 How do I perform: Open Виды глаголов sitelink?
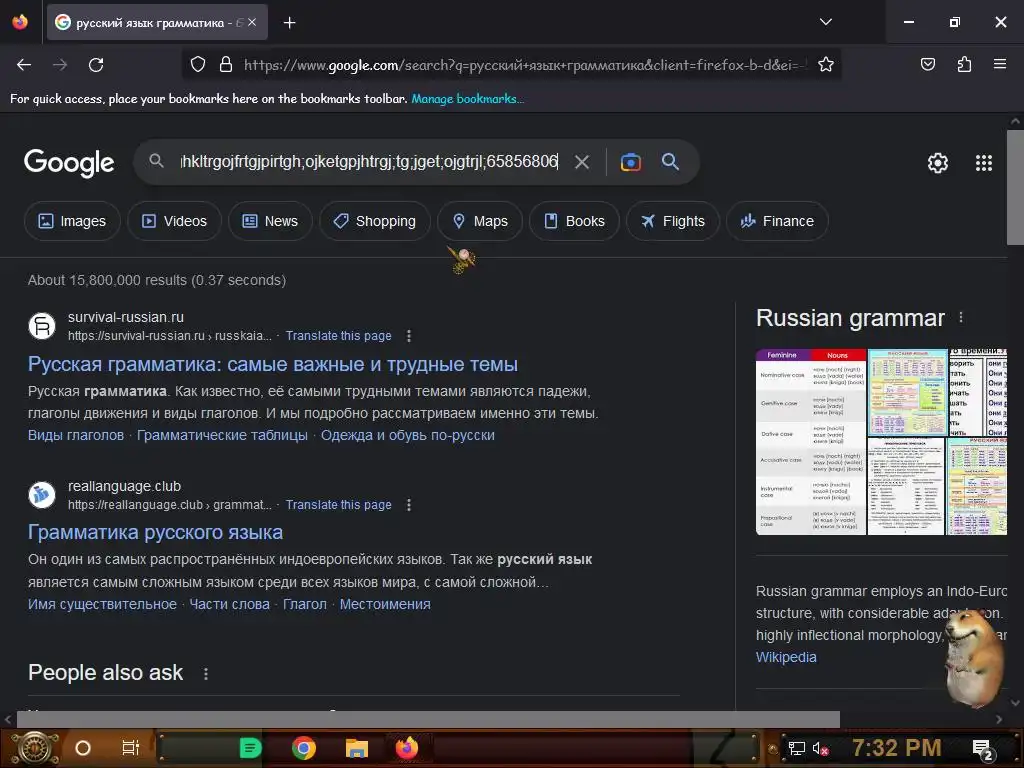[76, 435]
